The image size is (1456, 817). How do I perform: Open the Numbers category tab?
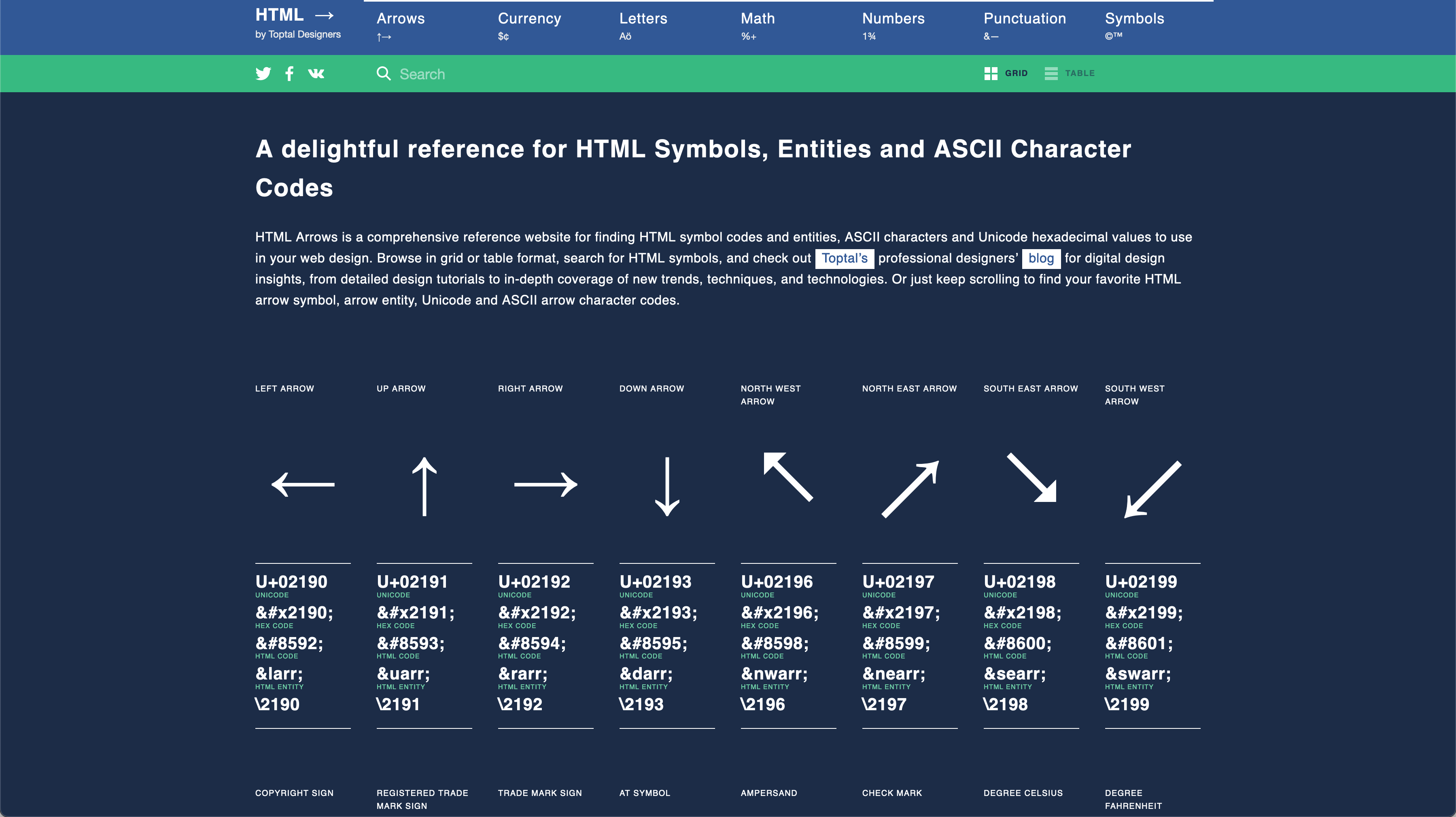[893, 26]
